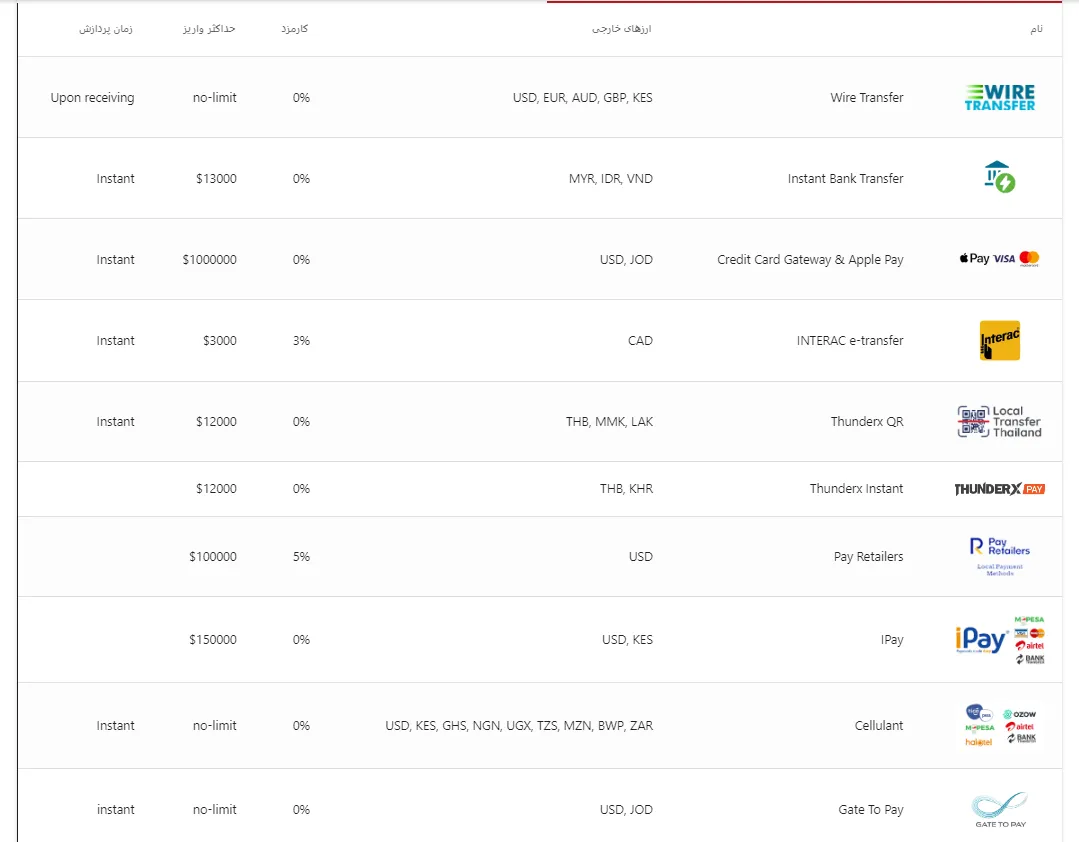
Task: Click the Local Transfer Thailand QR logo
Action: [x=999, y=421]
